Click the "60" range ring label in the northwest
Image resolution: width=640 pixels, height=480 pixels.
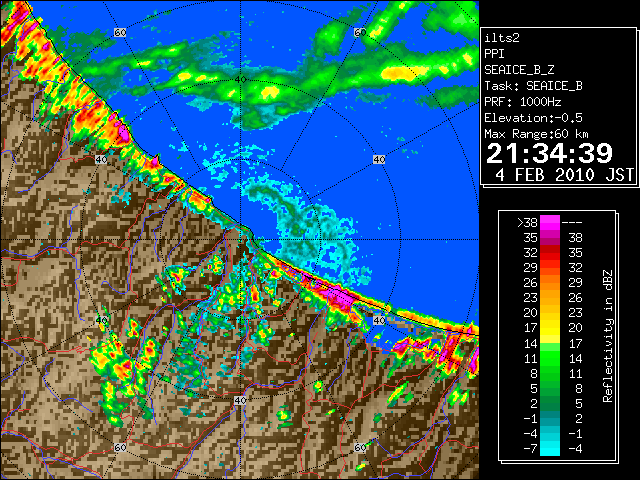[120, 32]
